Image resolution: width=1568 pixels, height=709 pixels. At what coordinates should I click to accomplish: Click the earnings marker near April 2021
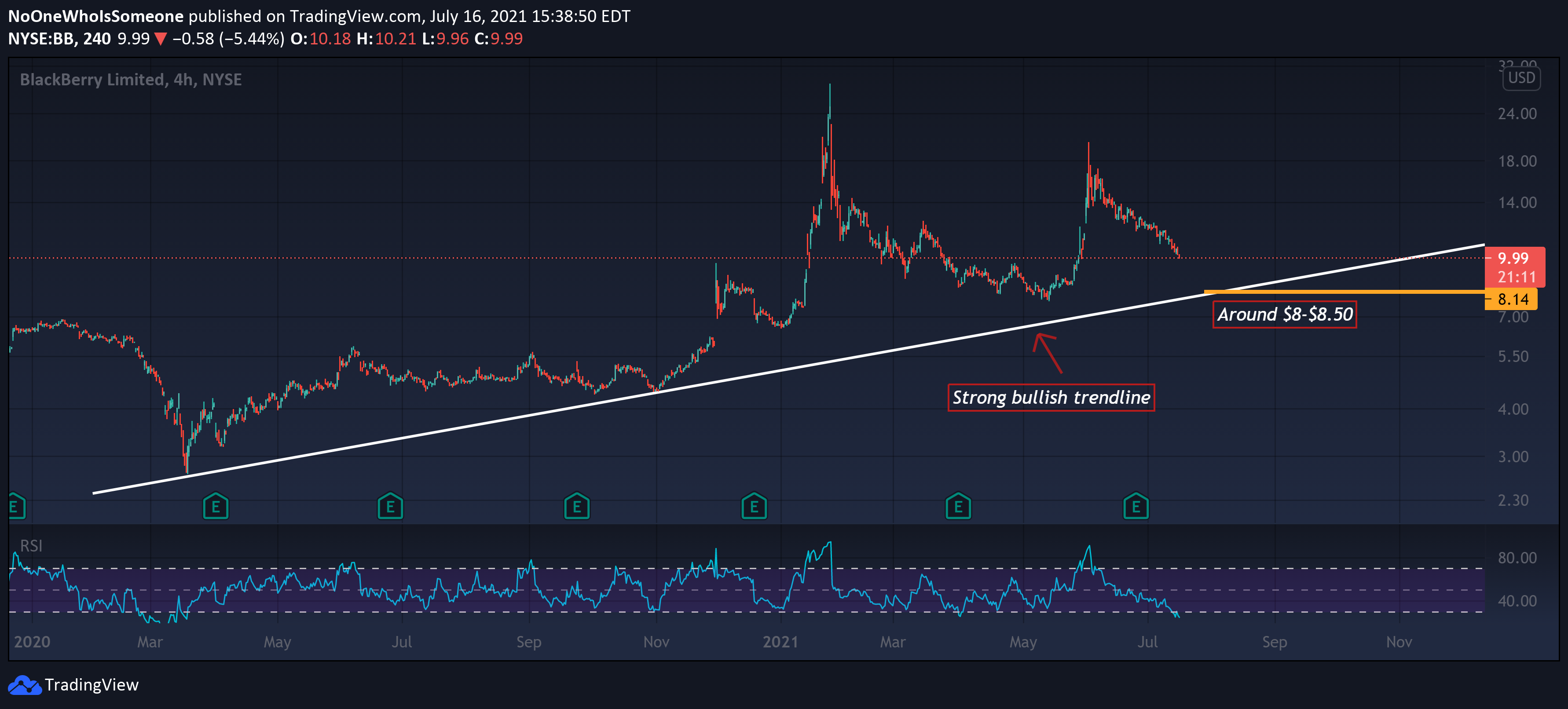click(958, 506)
